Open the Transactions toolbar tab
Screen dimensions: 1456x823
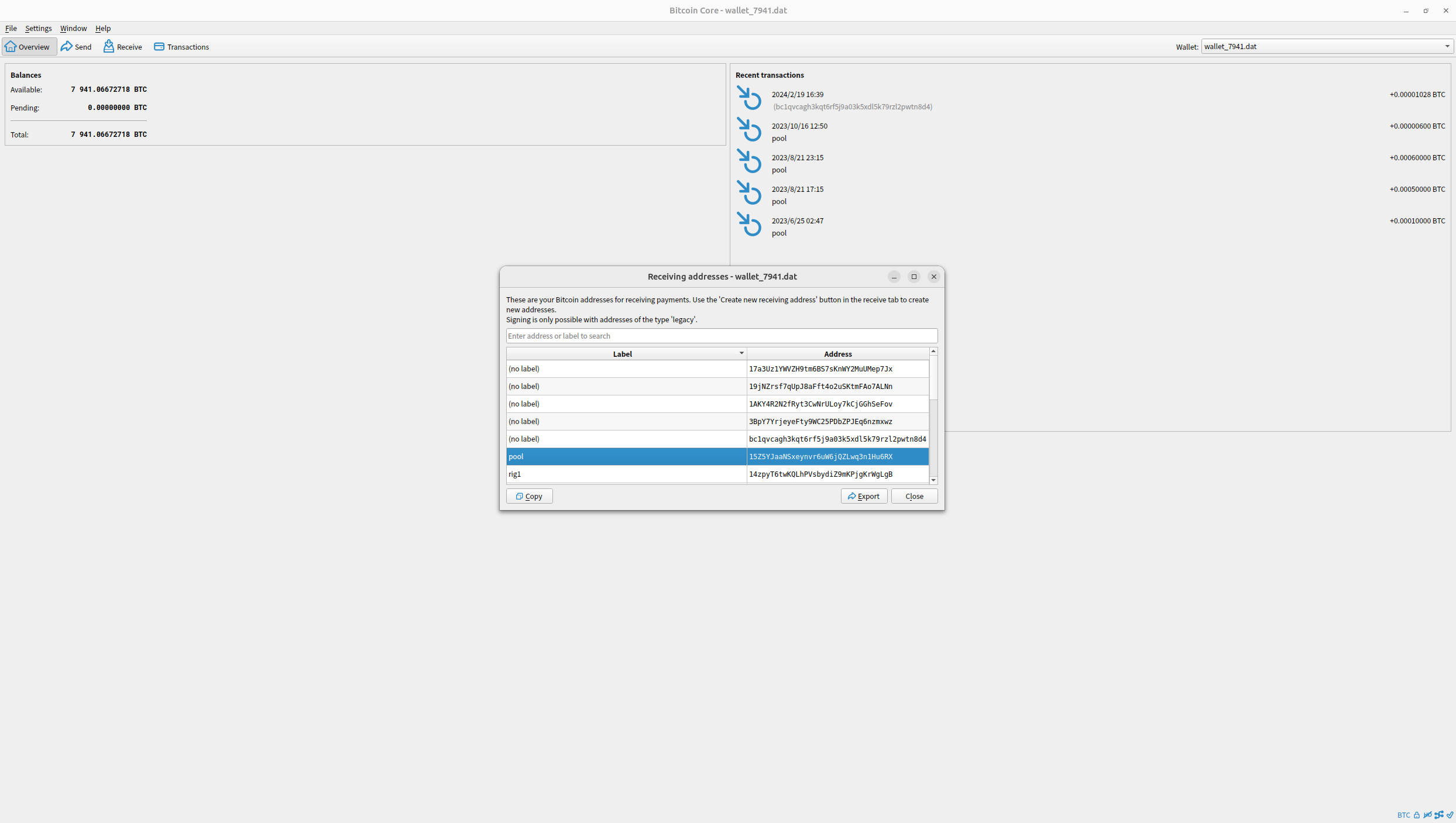click(182, 47)
